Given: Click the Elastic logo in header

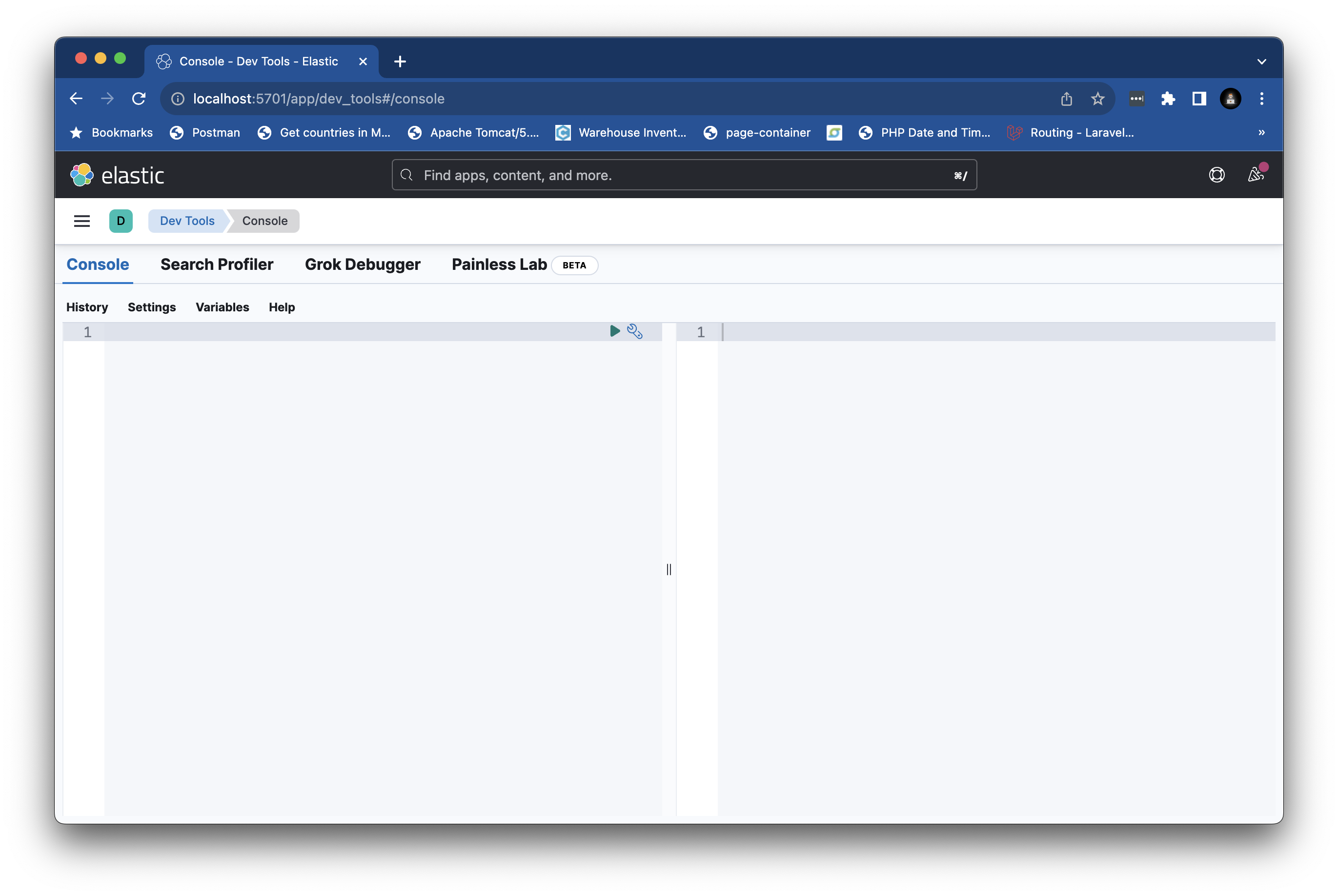Looking at the screenshot, I should 117,175.
